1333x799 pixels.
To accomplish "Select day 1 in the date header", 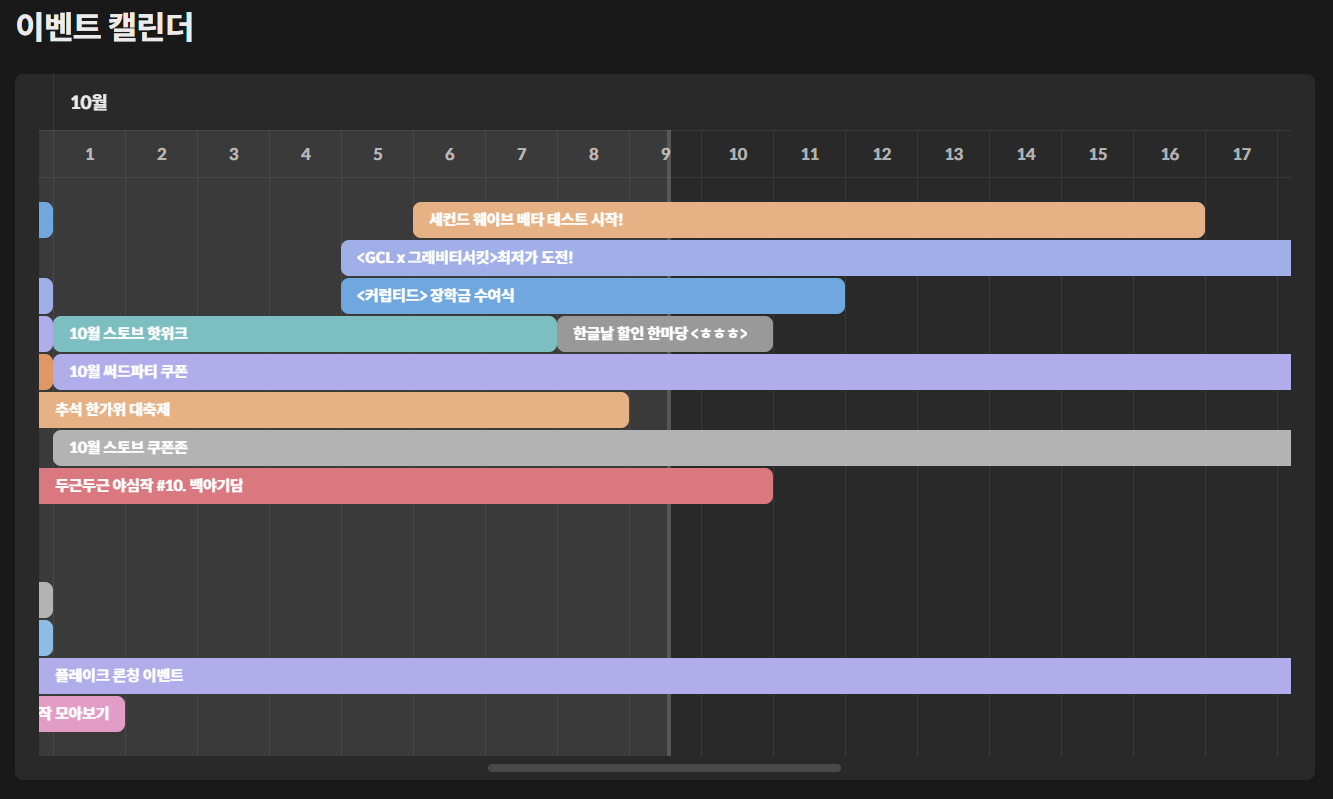I will pyautogui.click(x=90, y=154).
